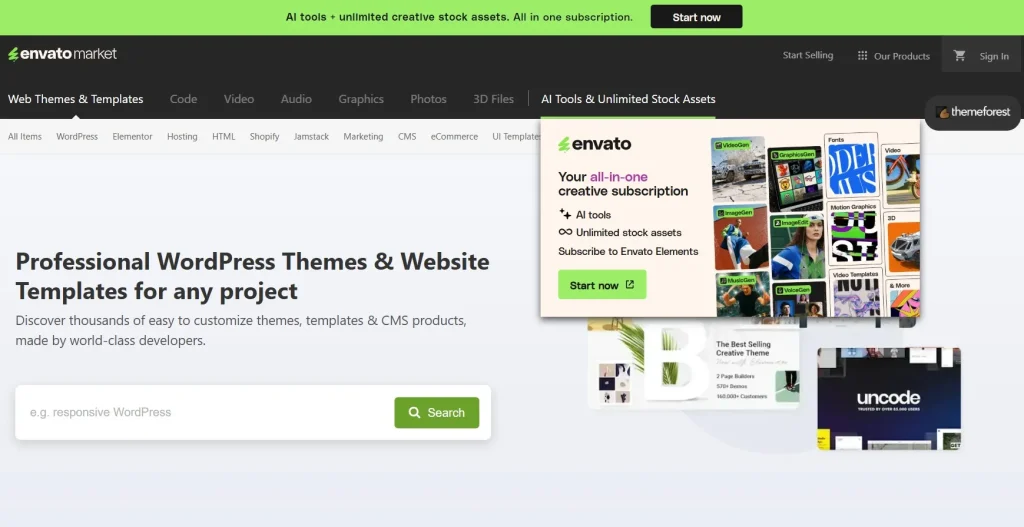The width and height of the screenshot is (1024, 527).
Task: Open the HTML submenu
Action: 223,136
